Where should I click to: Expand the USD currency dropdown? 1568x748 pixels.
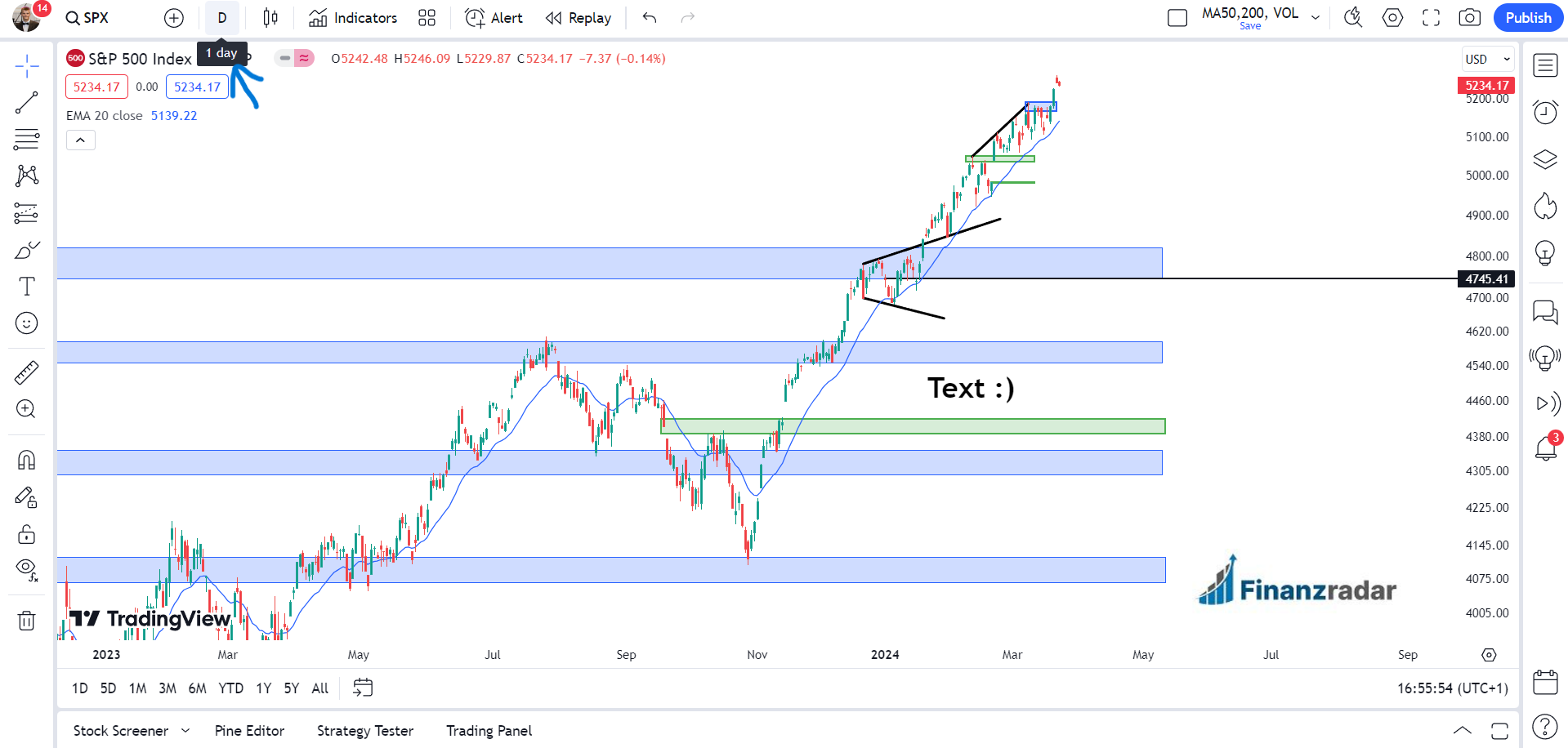(1487, 60)
